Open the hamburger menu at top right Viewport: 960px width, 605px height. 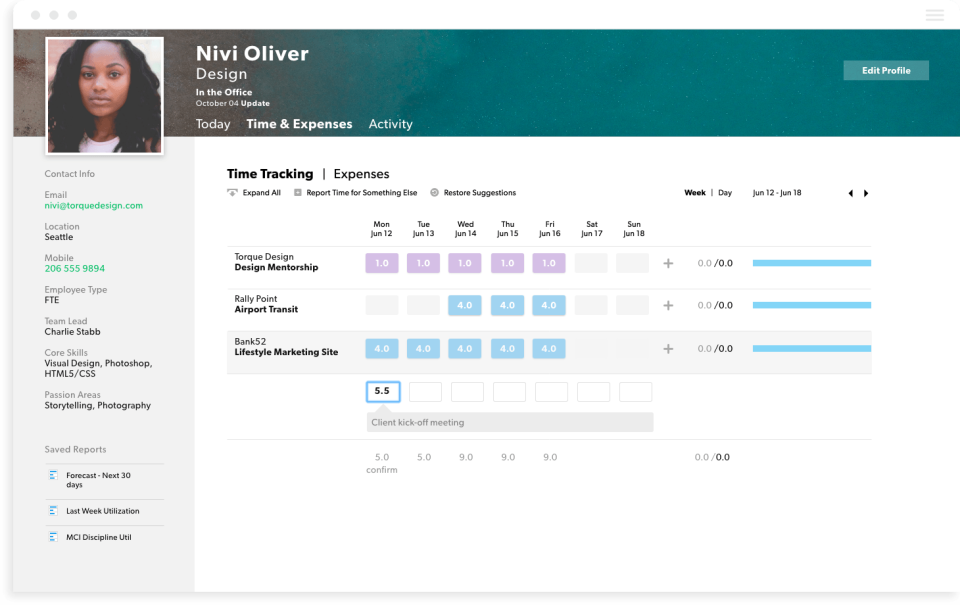coord(934,14)
